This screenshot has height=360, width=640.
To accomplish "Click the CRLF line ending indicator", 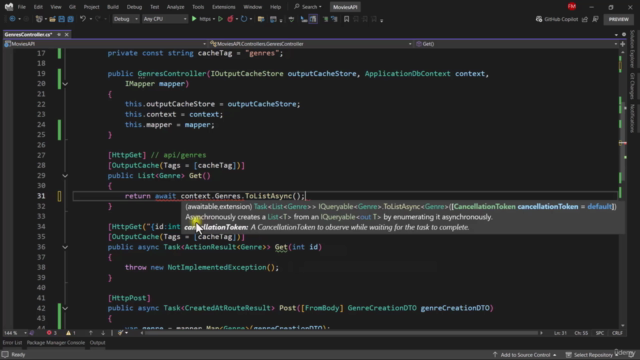I will 617,333.
